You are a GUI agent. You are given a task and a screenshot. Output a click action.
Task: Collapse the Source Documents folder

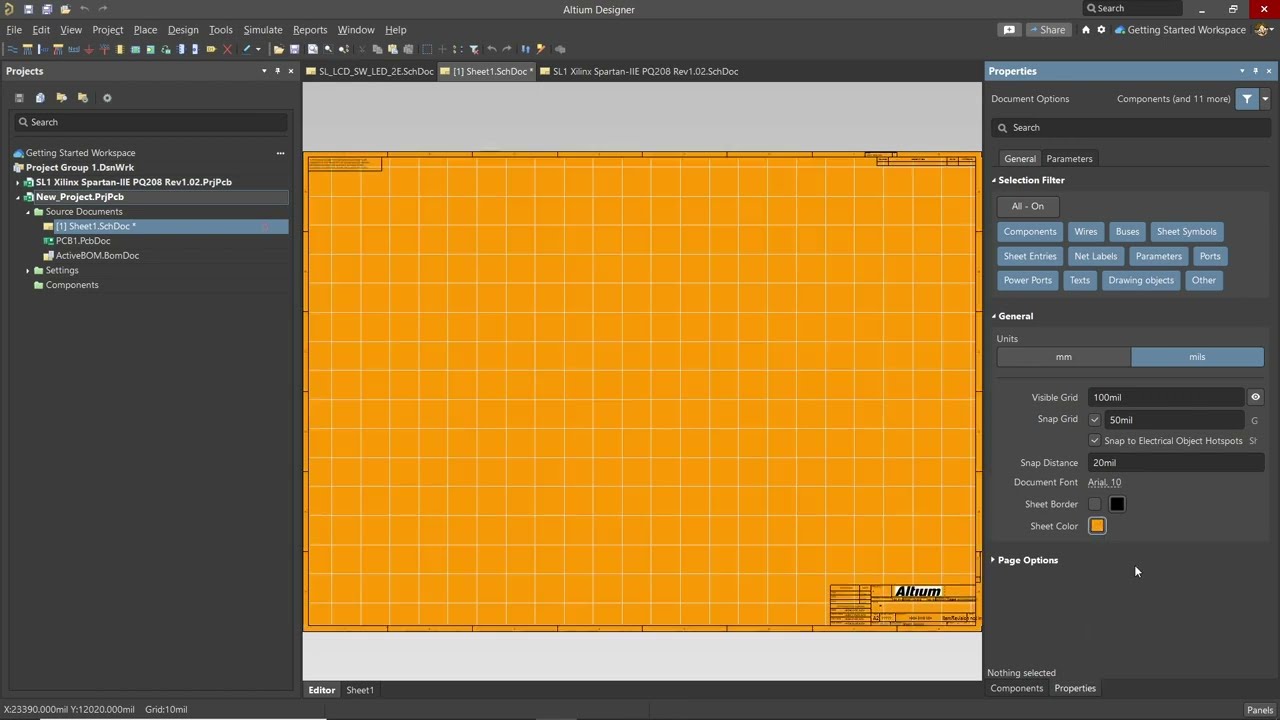pyautogui.click(x=28, y=212)
